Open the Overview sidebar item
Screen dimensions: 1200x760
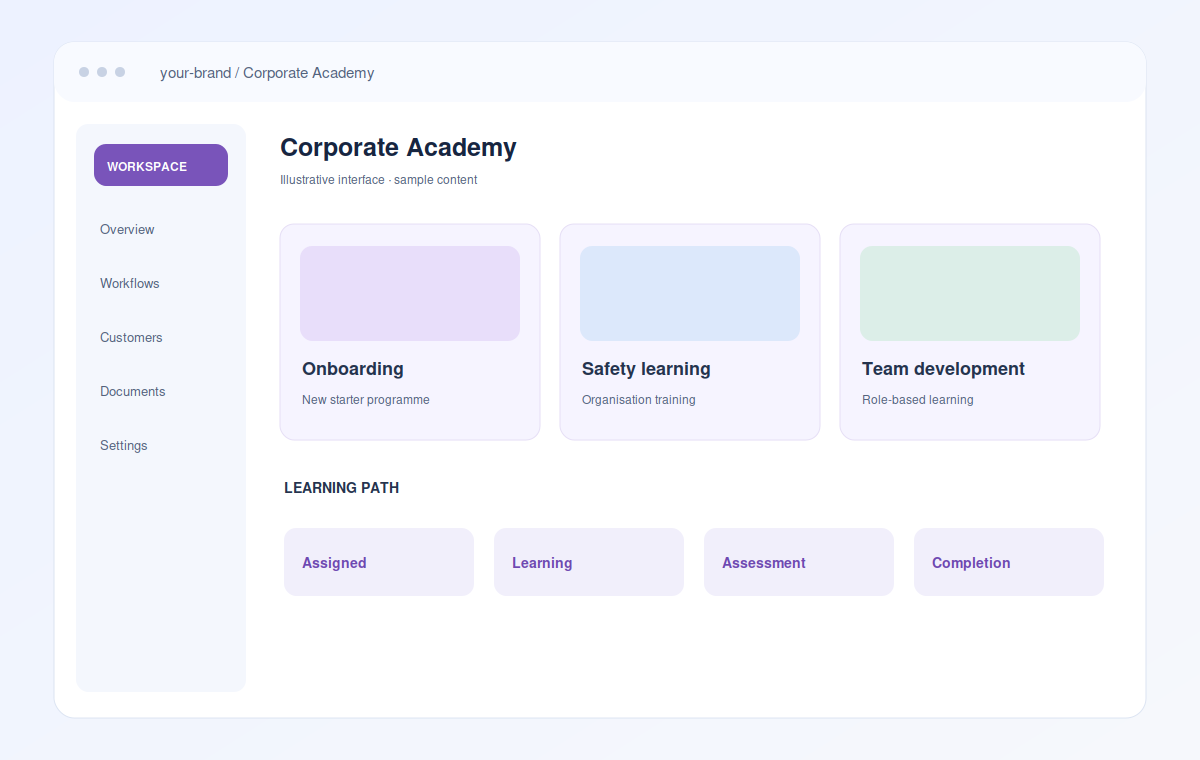[127, 229]
